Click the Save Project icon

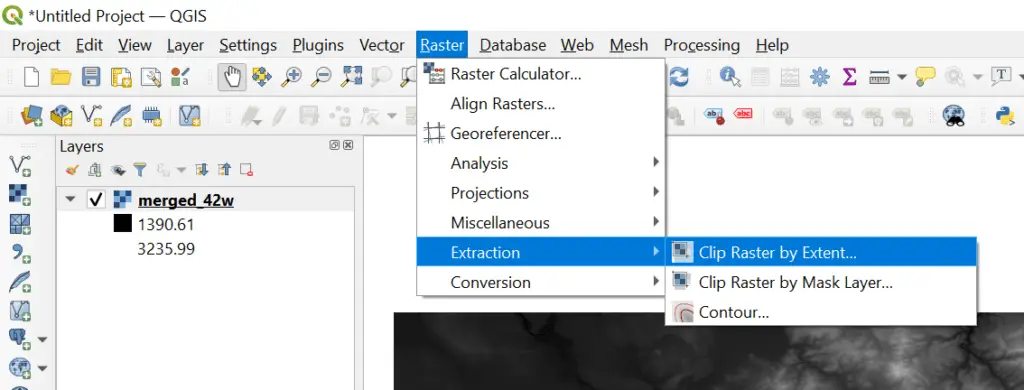pyautogui.click(x=90, y=77)
